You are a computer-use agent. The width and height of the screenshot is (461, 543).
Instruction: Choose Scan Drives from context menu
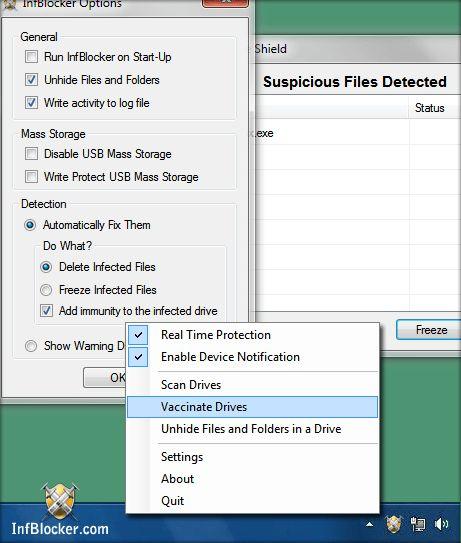(x=191, y=385)
